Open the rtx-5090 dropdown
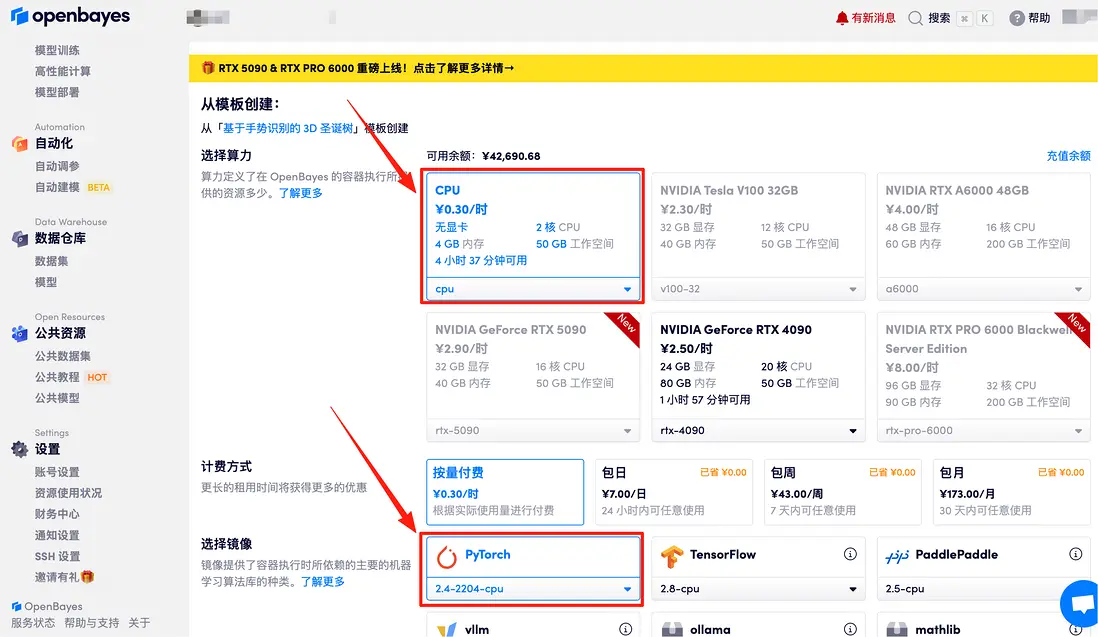 coord(533,430)
